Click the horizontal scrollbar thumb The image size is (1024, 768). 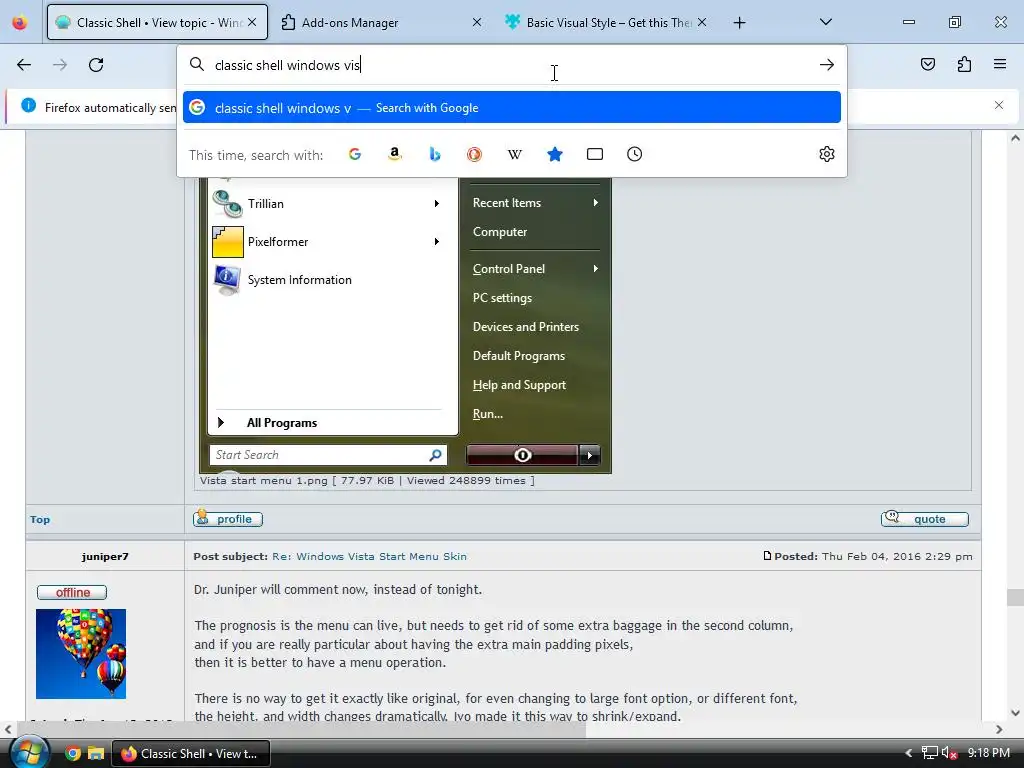tap(302, 729)
